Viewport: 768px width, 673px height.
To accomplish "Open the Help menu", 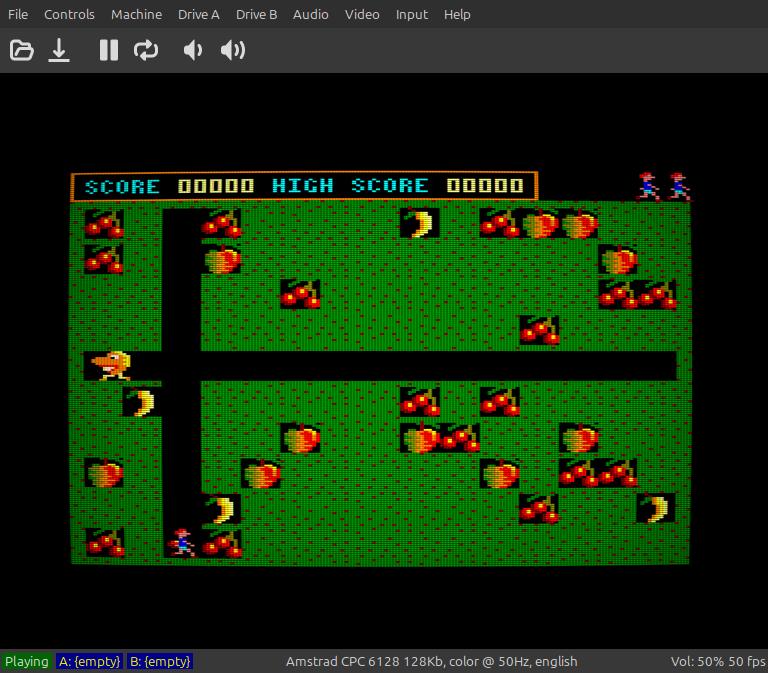I will pyautogui.click(x=457, y=14).
